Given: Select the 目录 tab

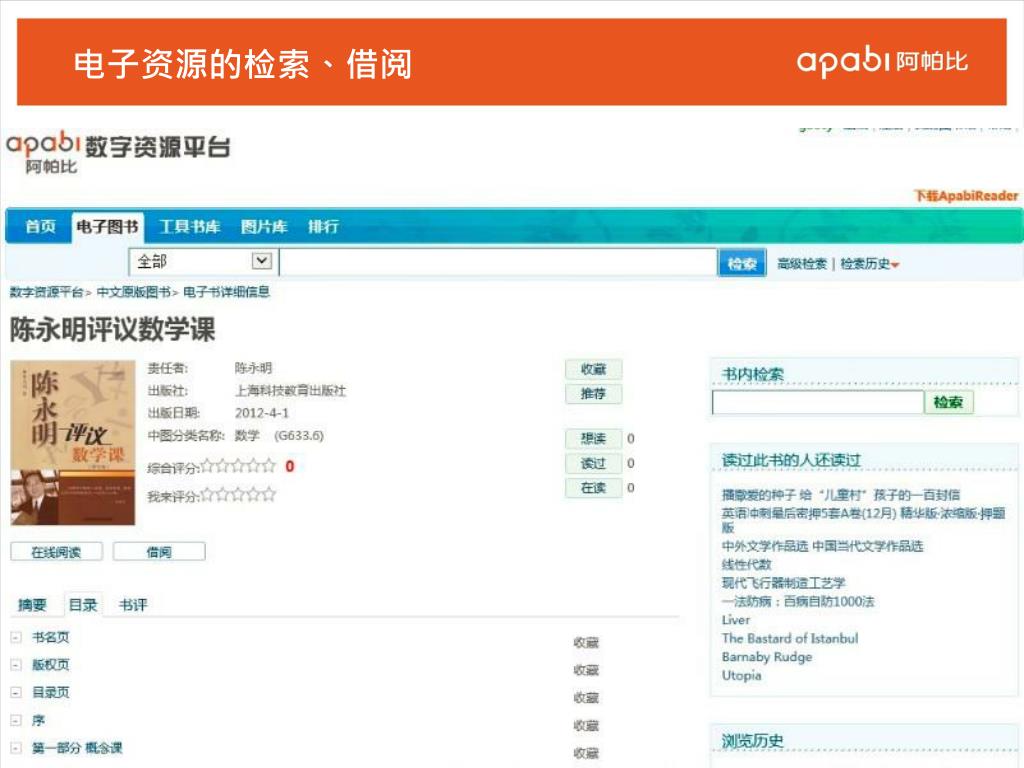Looking at the screenshot, I should click(83, 605).
